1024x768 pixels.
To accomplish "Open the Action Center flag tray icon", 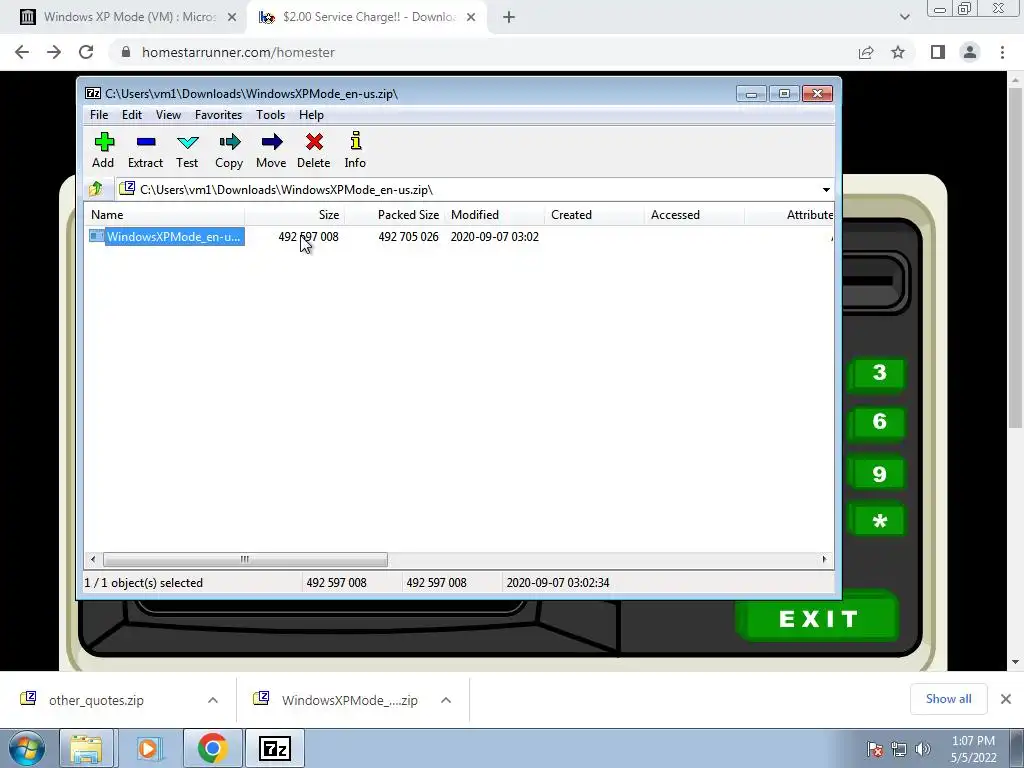I will (x=875, y=749).
